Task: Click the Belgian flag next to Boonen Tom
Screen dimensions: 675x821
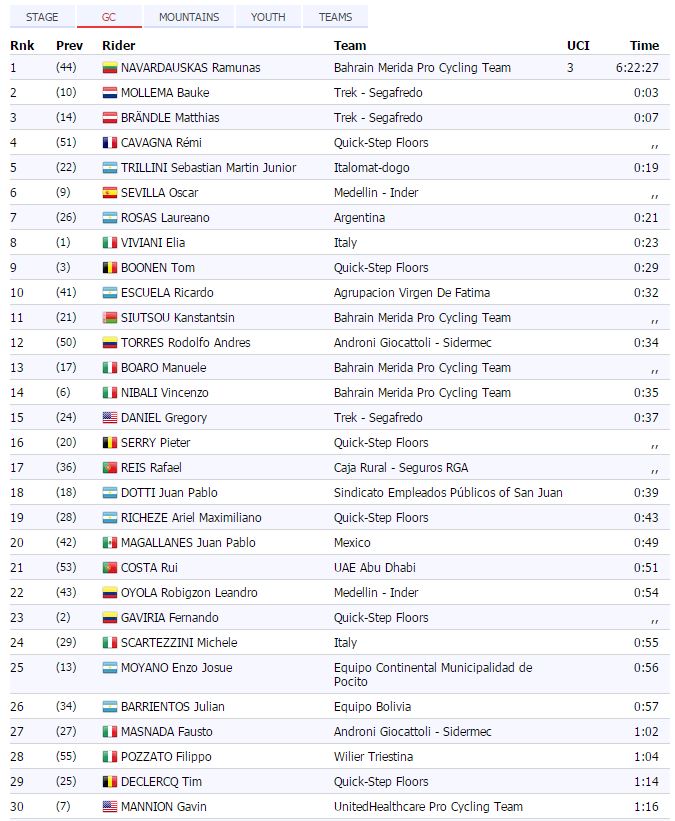Action: point(110,268)
